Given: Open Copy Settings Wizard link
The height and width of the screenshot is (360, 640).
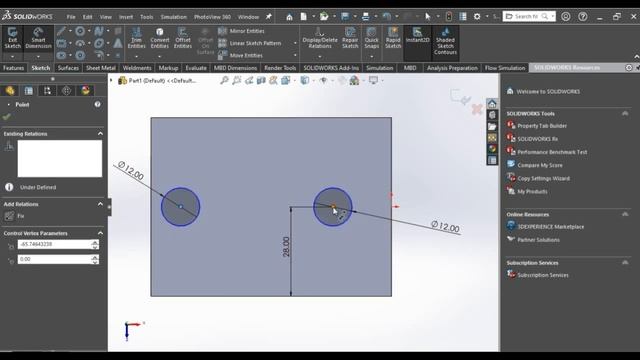Looking at the screenshot, I should click(x=543, y=178).
